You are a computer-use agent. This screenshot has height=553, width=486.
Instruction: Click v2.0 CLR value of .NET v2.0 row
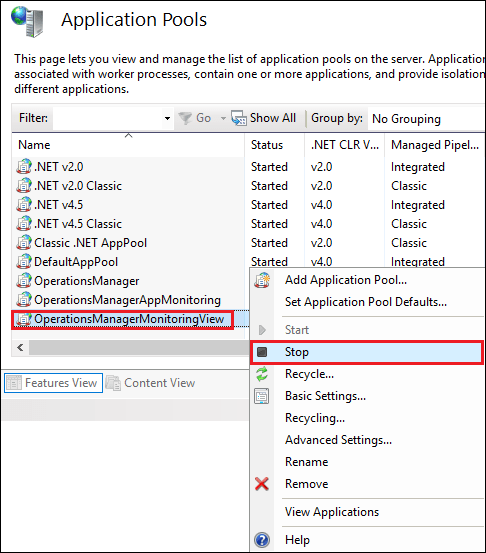point(321,167)
